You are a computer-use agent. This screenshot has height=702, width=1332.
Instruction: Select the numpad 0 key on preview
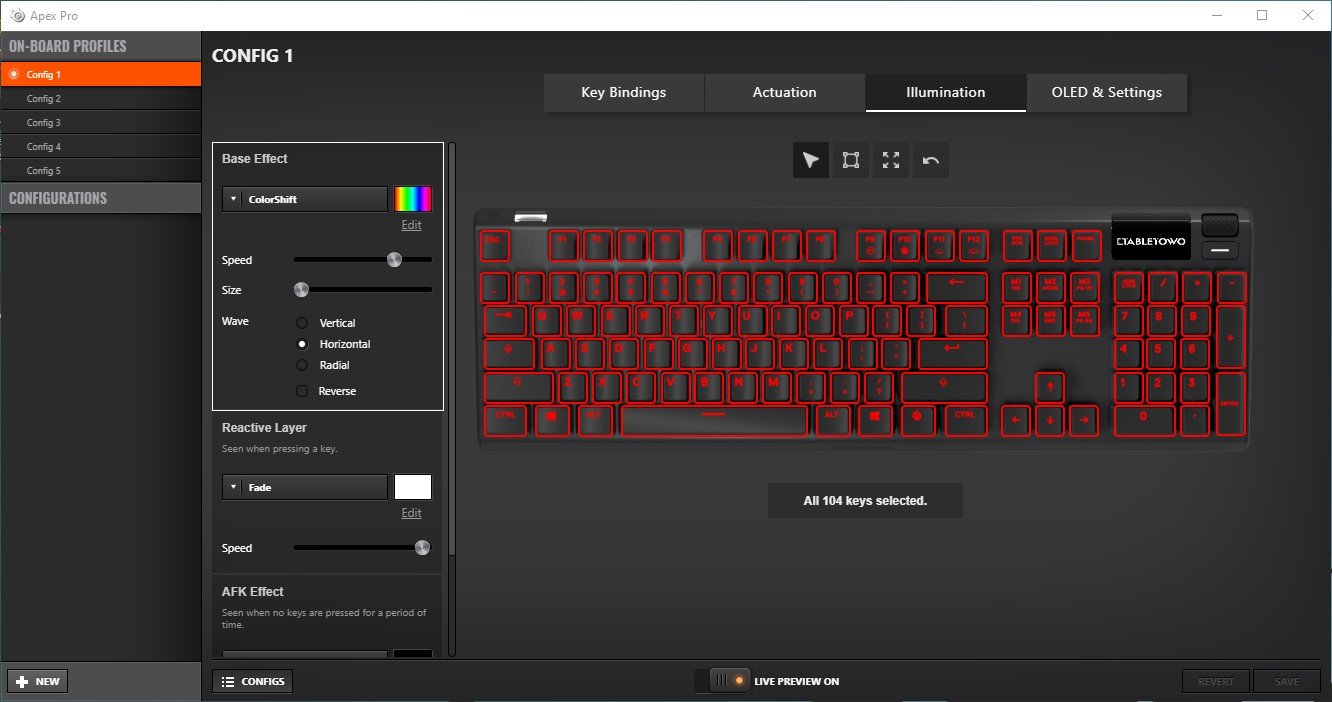click(x=1143, y=421)
